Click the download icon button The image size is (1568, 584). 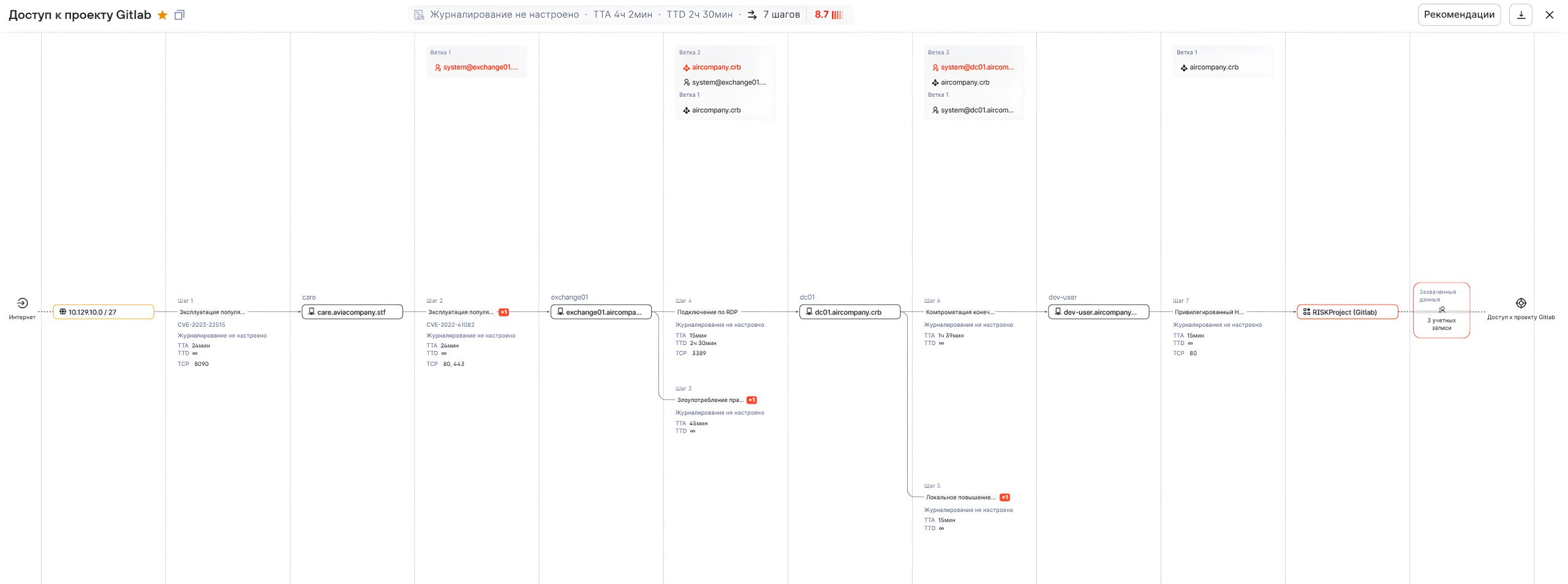pyautogui.click(x=1520, y=15)
